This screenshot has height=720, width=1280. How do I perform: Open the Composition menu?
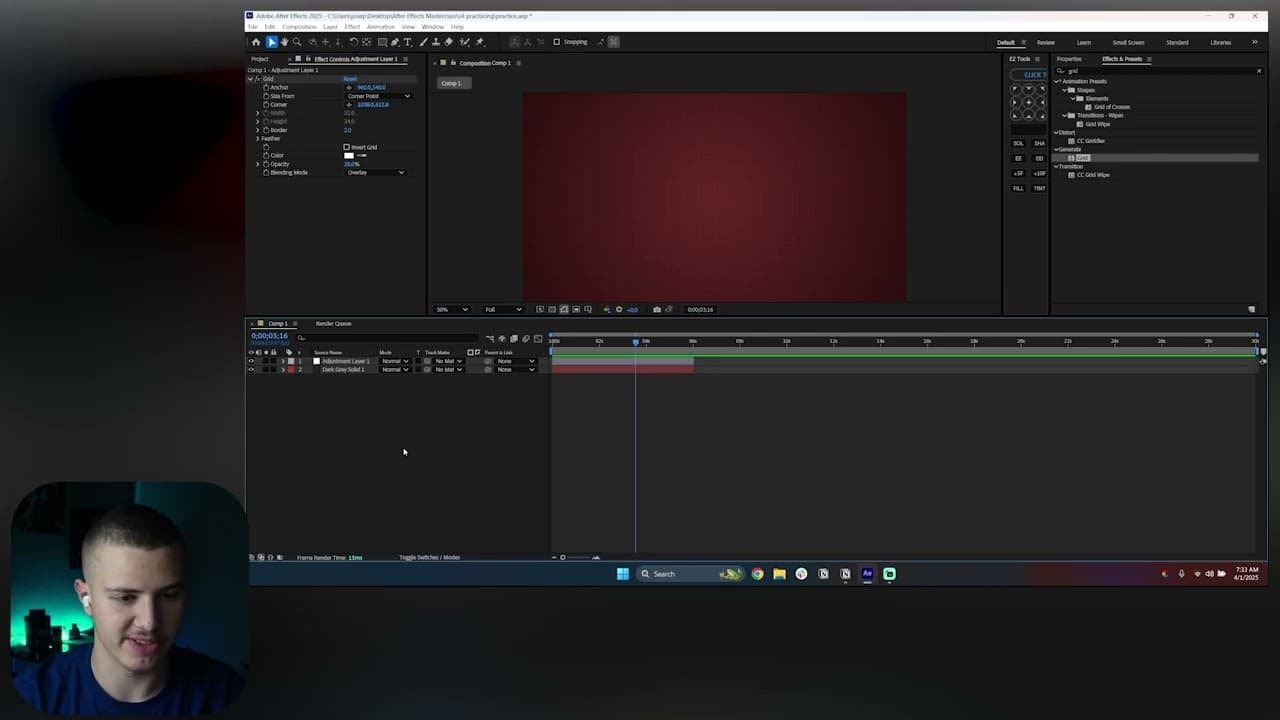click(299, 26)
